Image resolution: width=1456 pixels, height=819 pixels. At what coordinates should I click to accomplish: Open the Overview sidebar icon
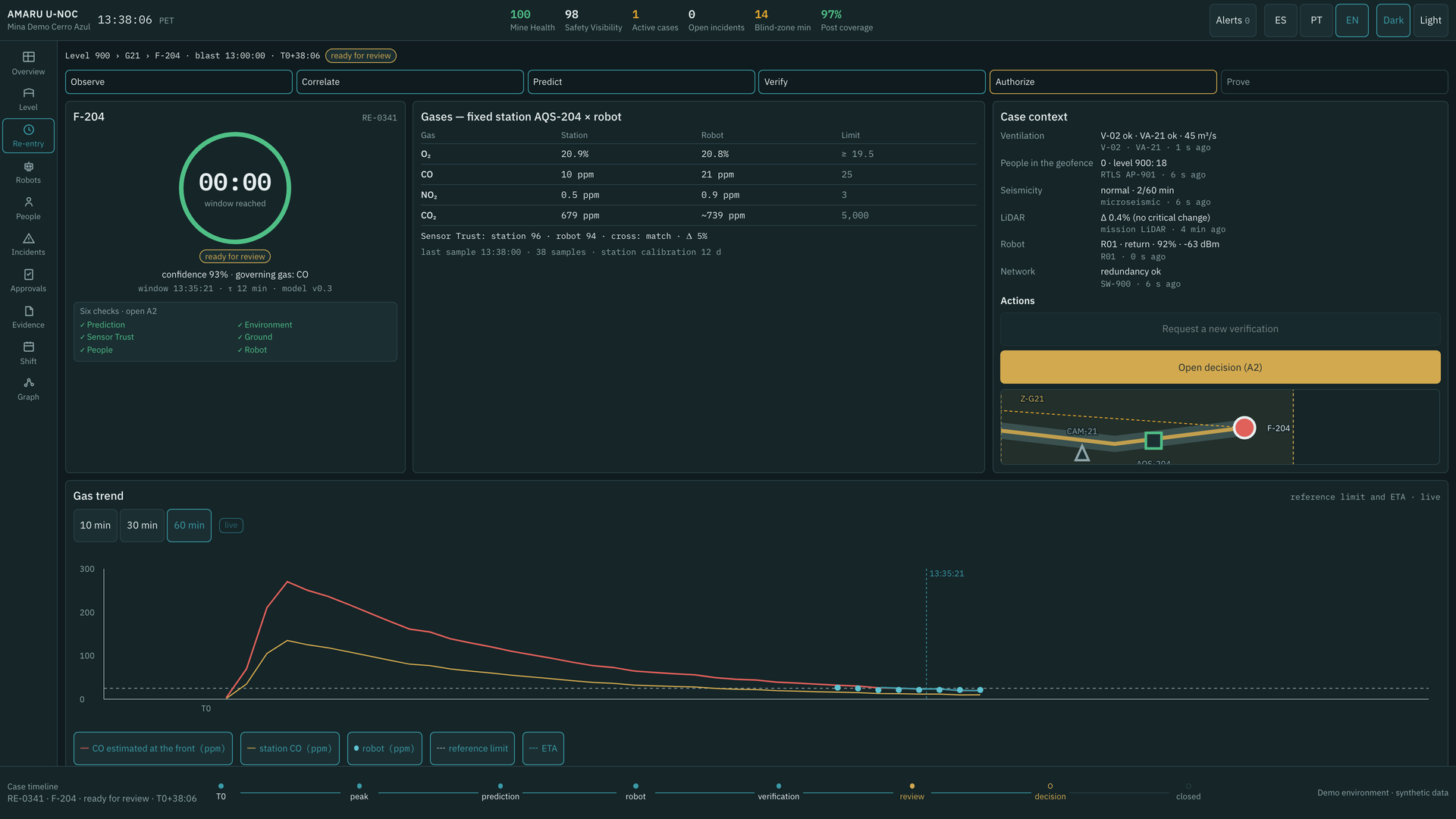(28, 63)
